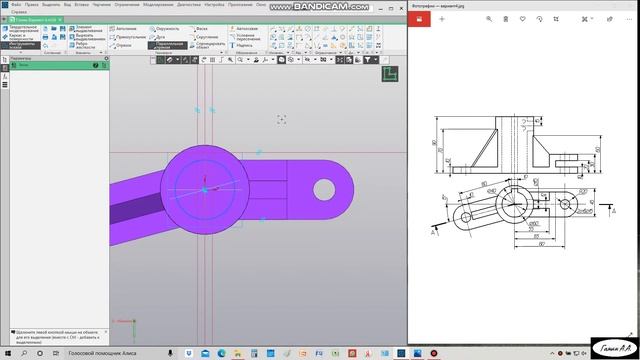Screen dimensions: 640x360
Task: Click Add to plus icon in Photos
Action: pyautogui.click(x=442, y=19)
